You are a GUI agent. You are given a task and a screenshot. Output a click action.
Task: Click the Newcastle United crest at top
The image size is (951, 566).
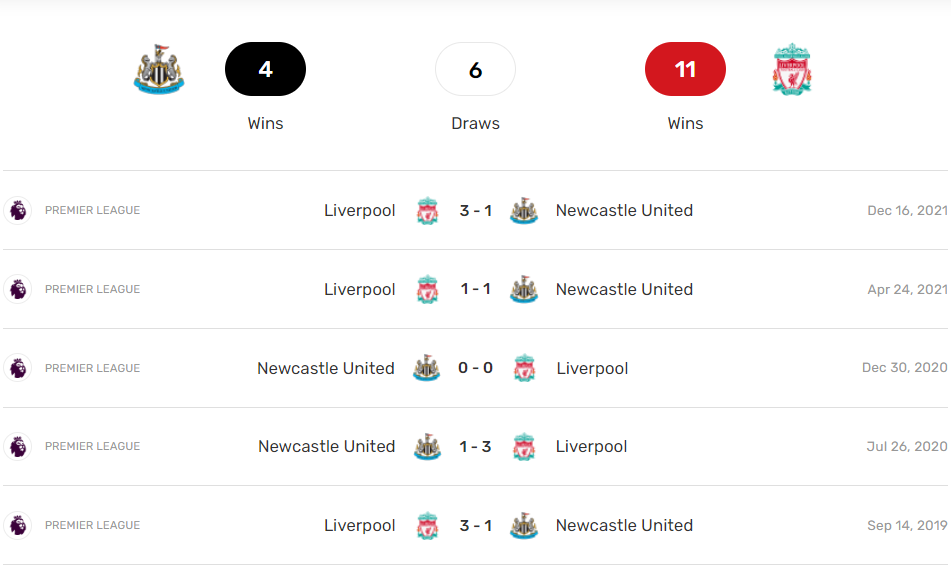(x=159, y=70)
